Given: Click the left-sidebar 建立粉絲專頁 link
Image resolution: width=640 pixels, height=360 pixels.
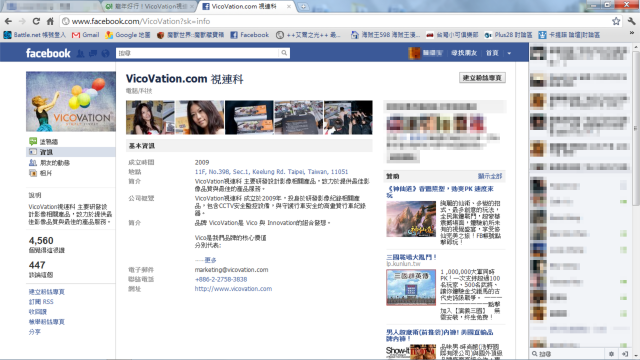Looking at the screenshot, I should point(47,292).
